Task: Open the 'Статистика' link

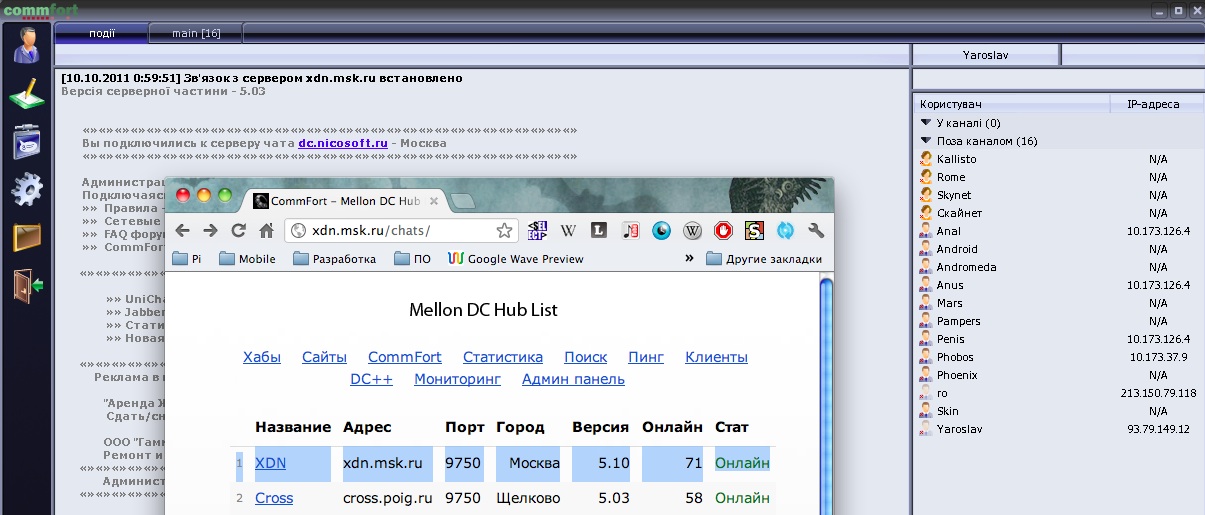Action: pos(503,357)
